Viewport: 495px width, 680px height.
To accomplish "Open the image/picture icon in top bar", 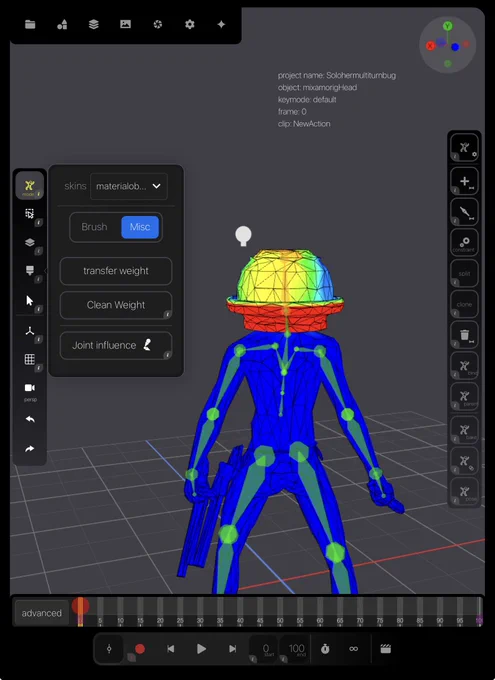I will pos(125,24).
